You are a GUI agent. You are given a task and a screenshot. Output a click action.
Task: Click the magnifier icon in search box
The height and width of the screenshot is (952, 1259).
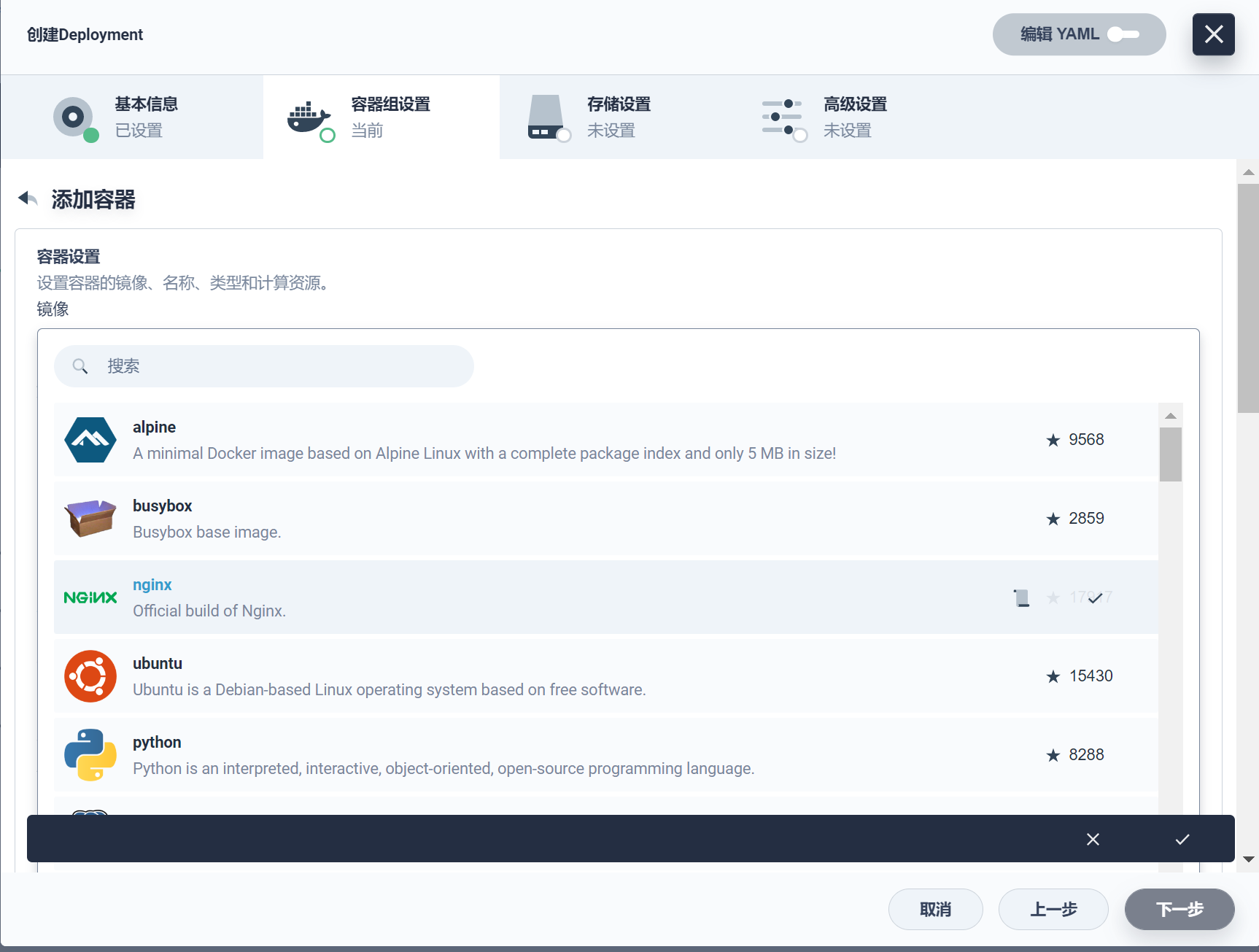point(80,366)
